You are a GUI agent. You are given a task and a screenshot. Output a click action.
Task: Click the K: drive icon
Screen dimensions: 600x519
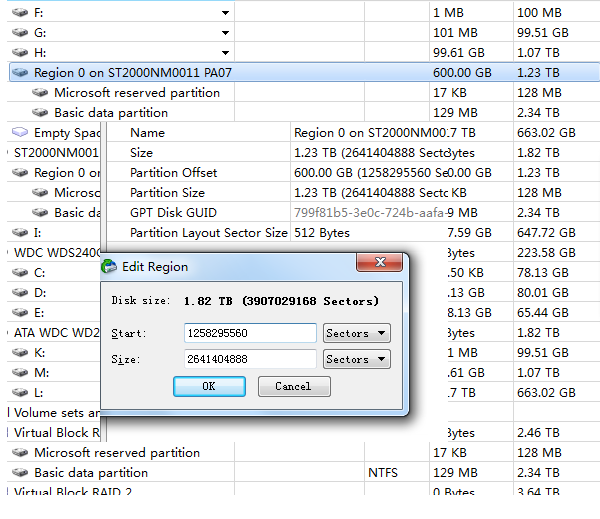pyautogui.click(x=20, y=352)
